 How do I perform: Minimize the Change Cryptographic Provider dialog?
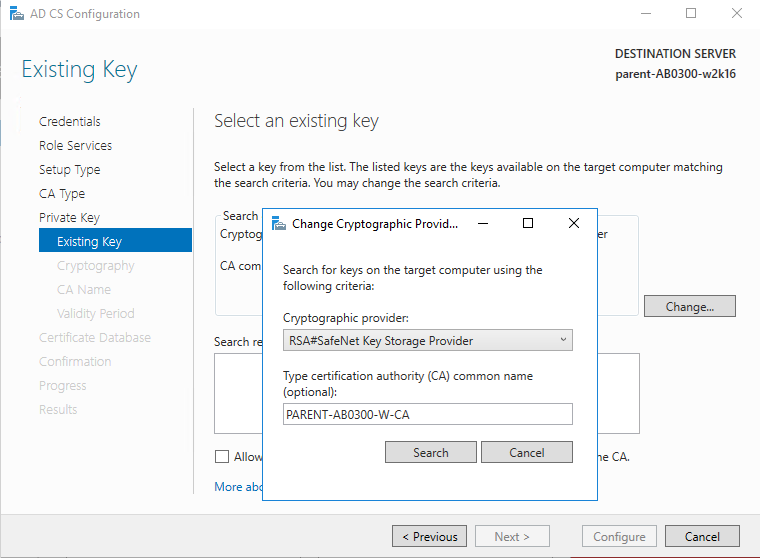coord(483,223)
